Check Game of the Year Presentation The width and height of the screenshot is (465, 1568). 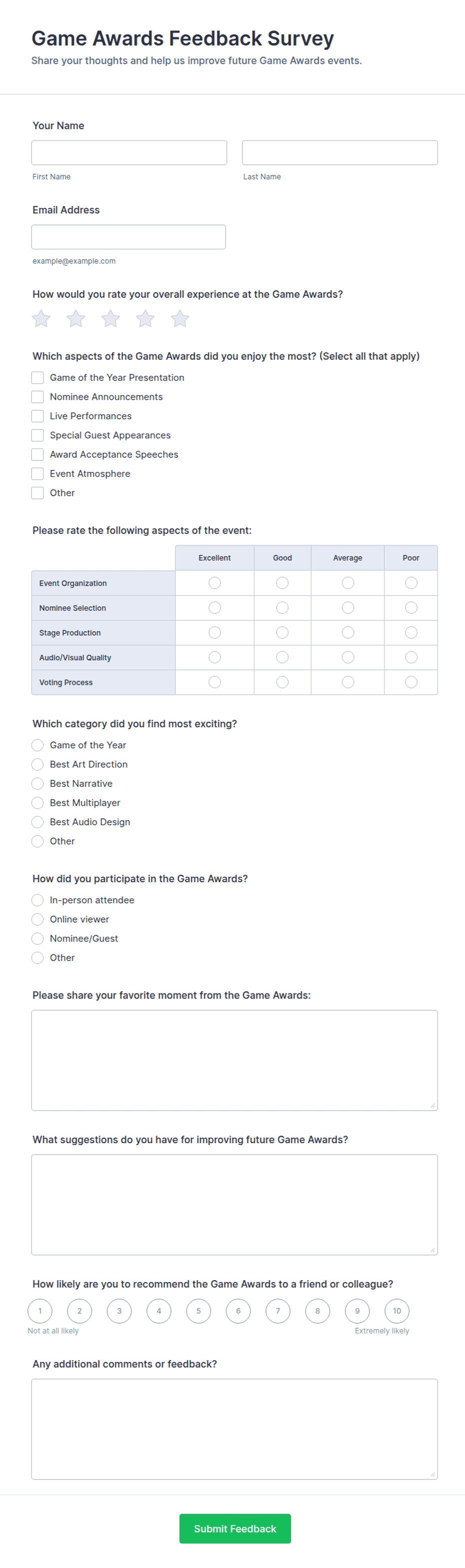coord(37,377)
